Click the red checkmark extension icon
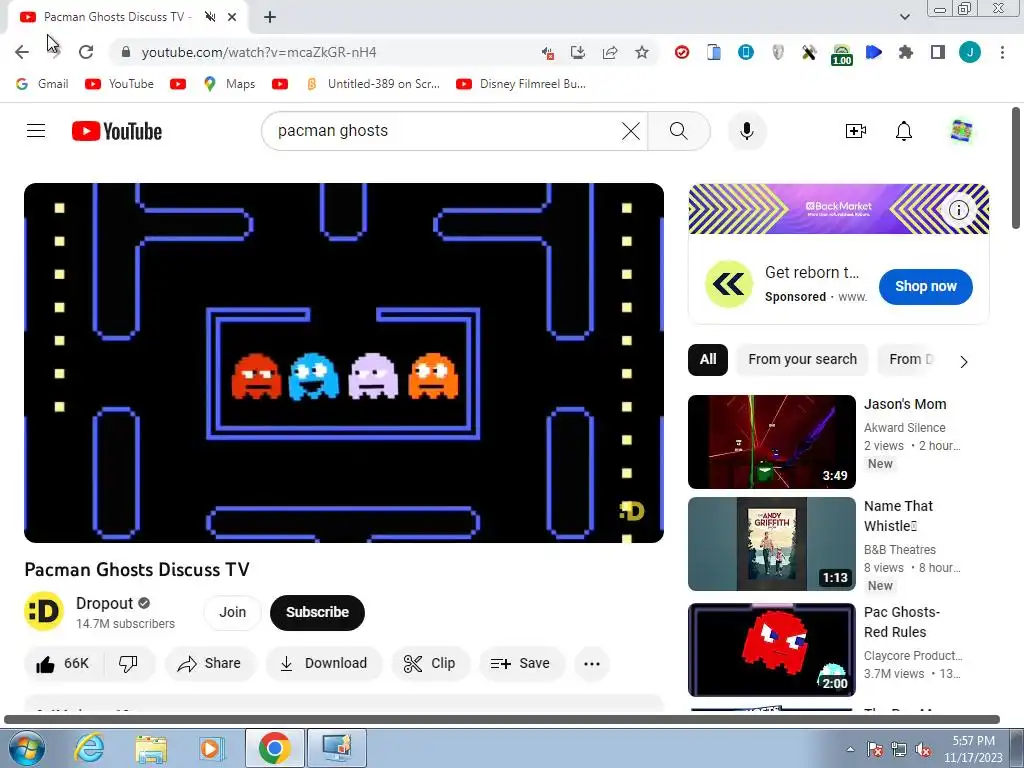The width and height of the screenshot is (1024, 768). point(682,52)
